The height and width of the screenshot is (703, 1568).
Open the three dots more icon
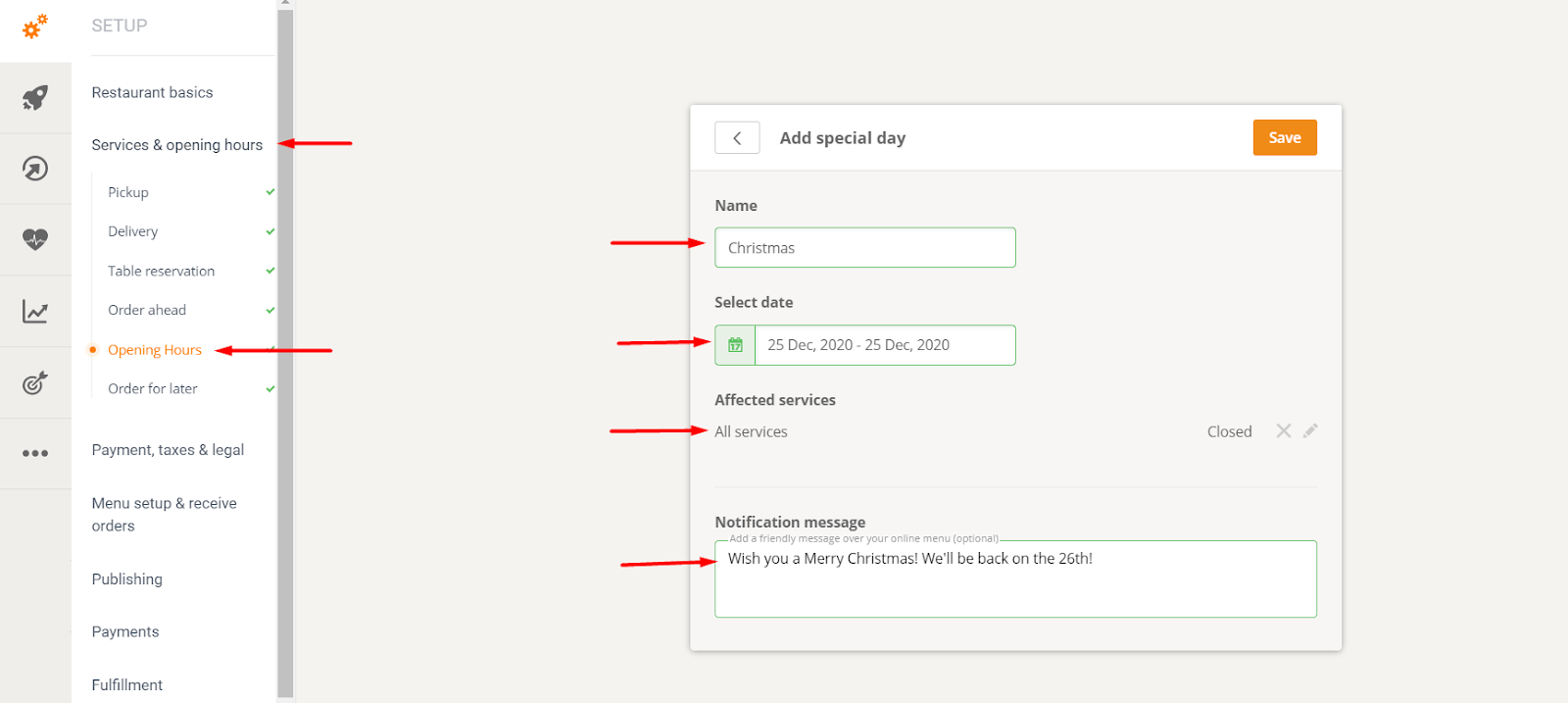(x=35, y=453)
